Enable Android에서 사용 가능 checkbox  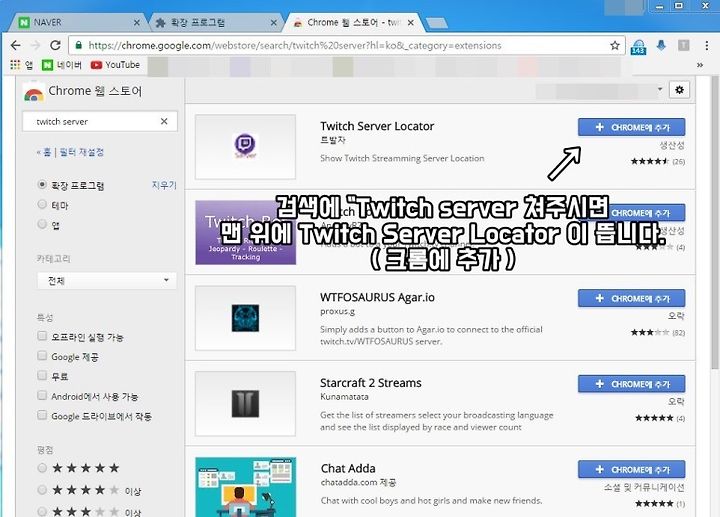pyautogui.click(x=42, y=395)
